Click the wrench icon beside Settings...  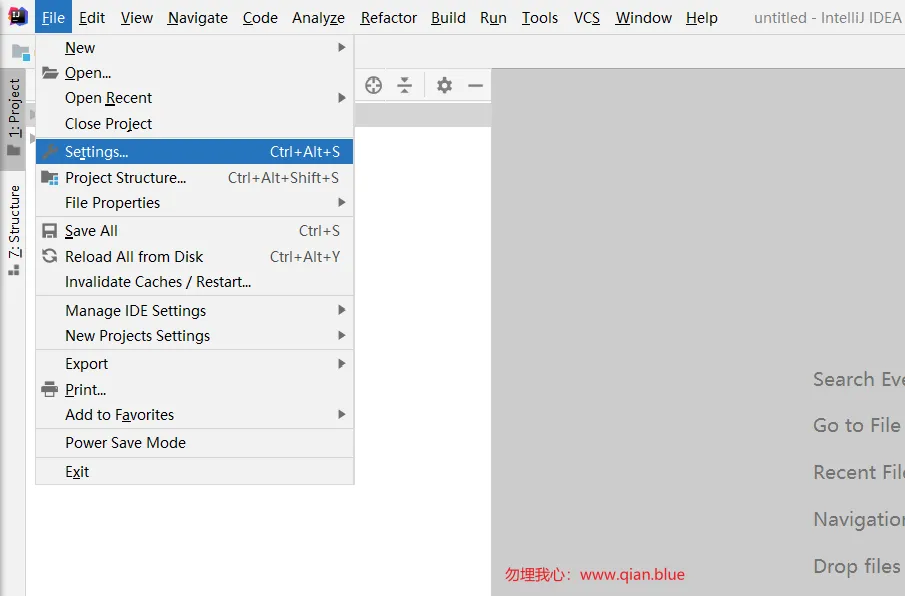(50, 152)
